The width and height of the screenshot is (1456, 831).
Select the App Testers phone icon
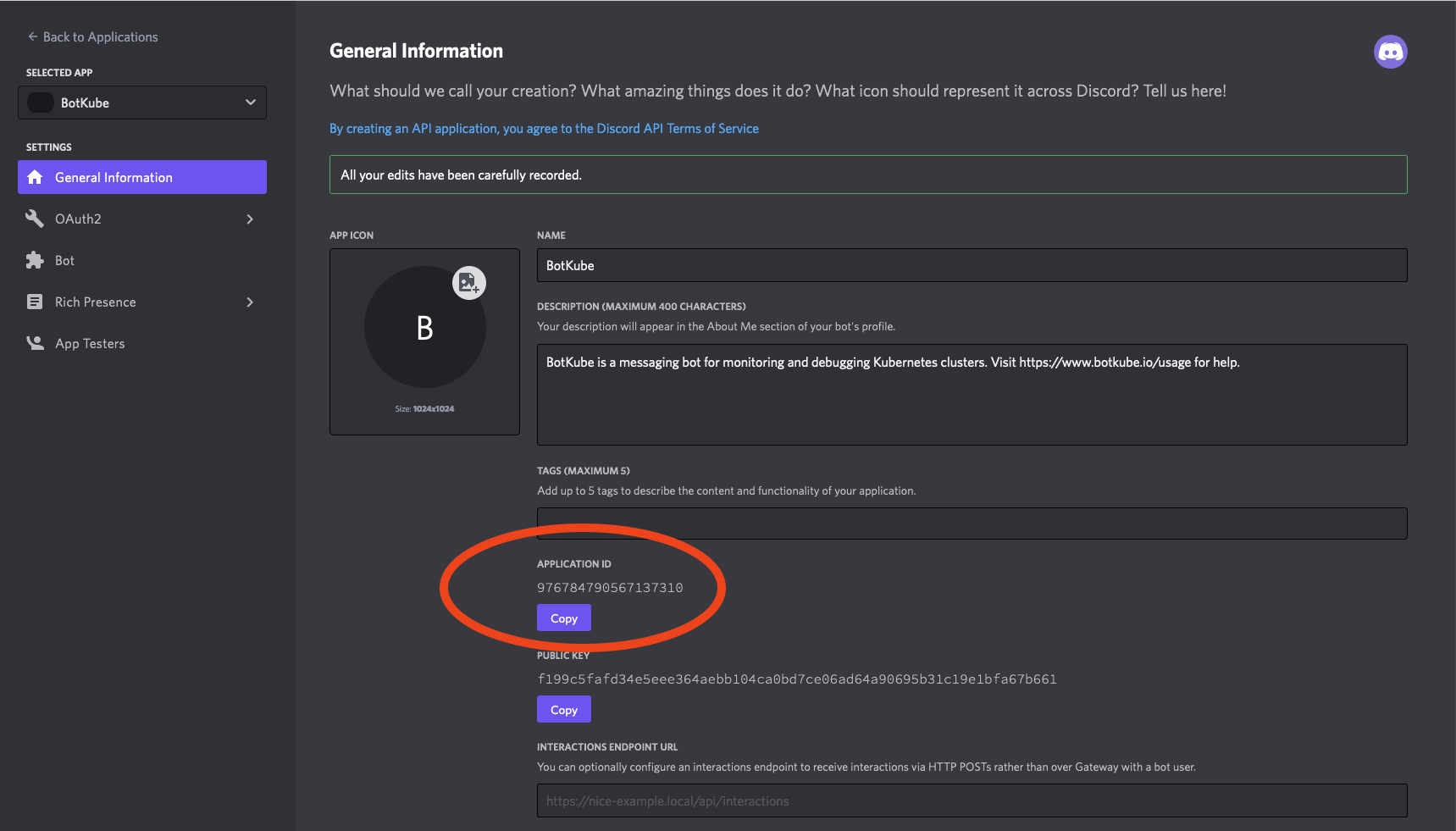(x=35, y=343)
